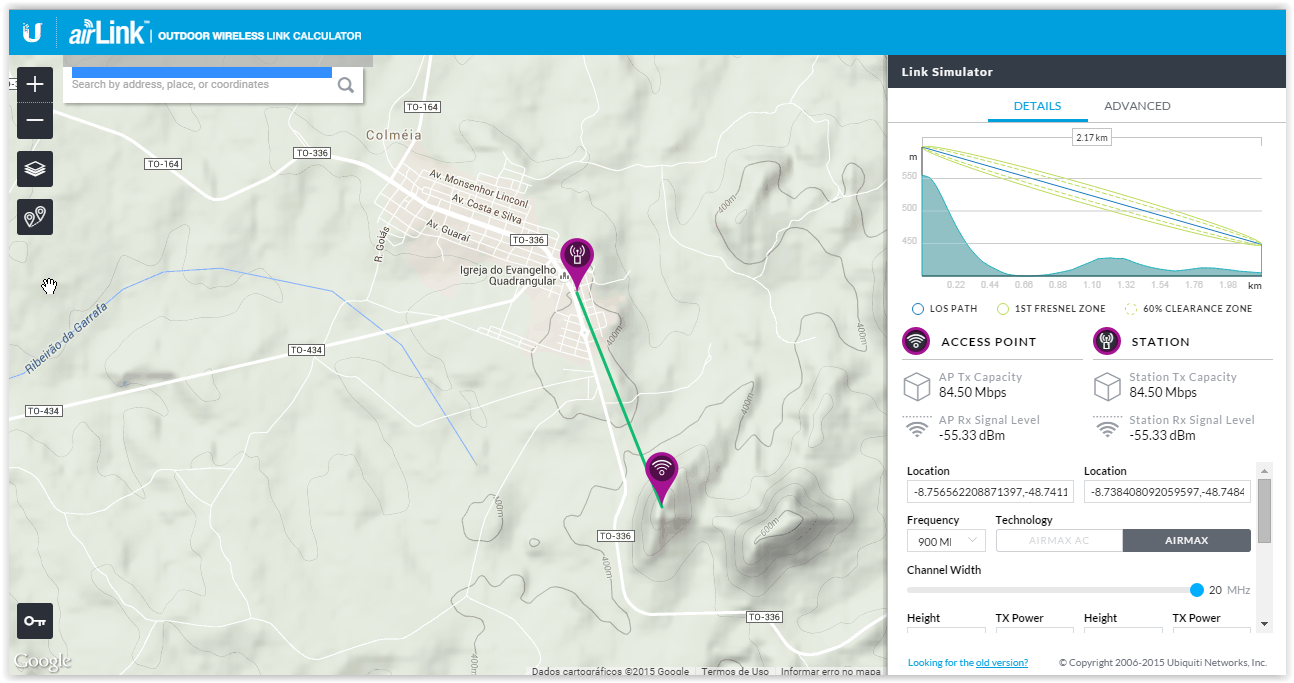Click Informar erro no mapa link
Viewport: 1294px width, 683px height.
point(830,672)
